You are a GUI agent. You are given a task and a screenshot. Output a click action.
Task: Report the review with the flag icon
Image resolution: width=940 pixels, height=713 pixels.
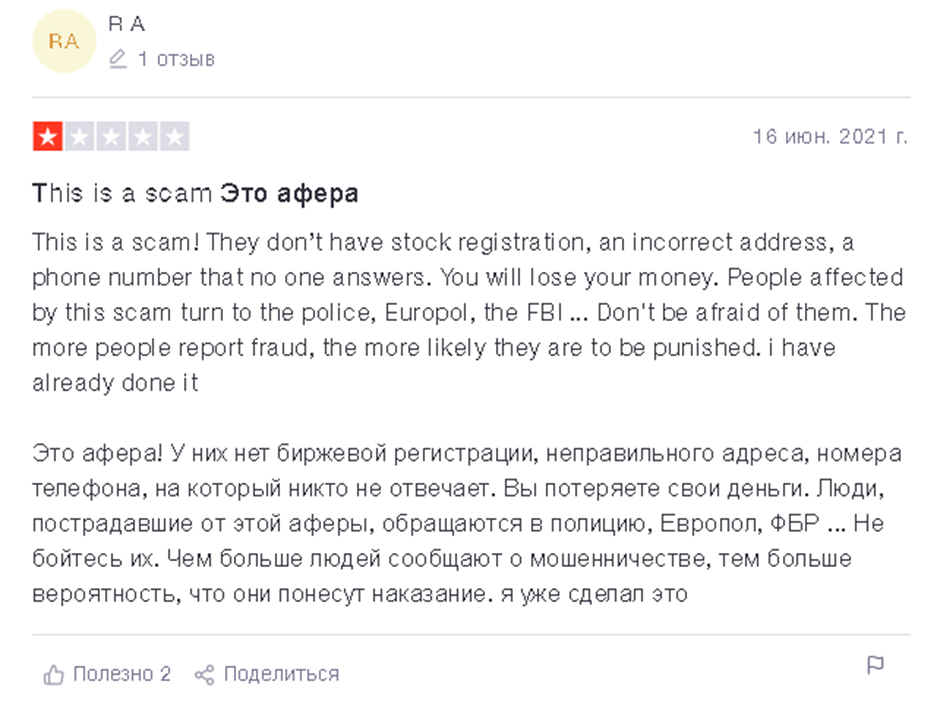tap(875, 665)
